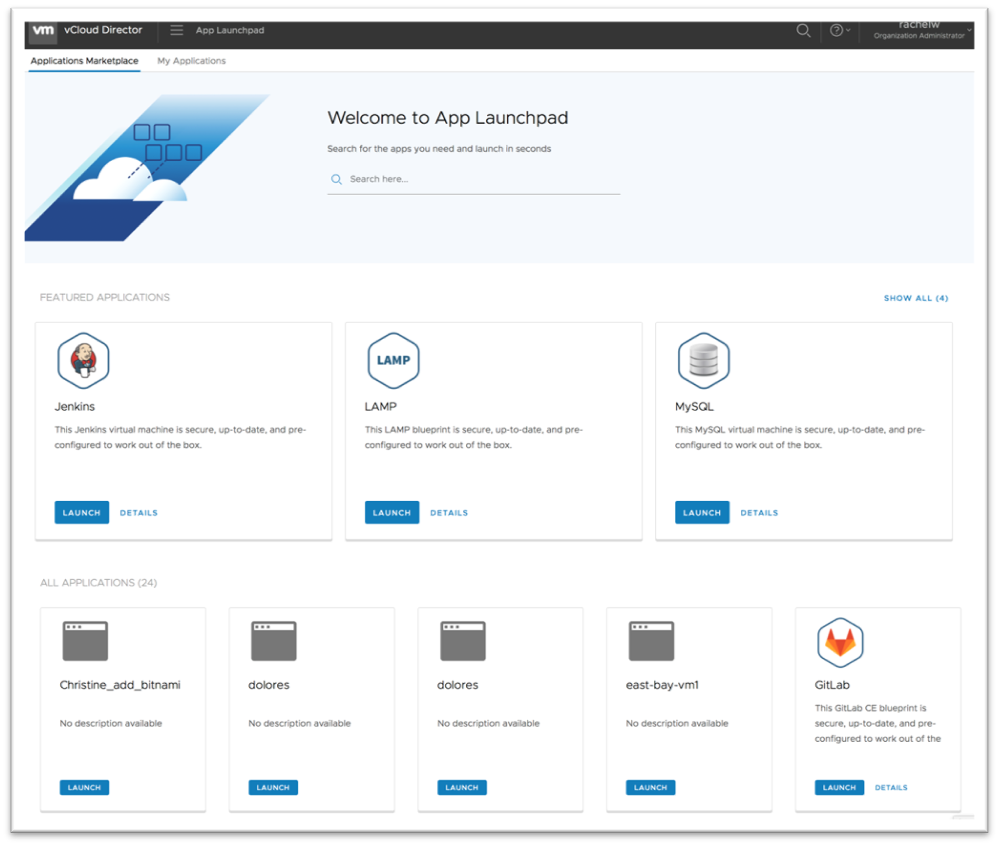Click the vCloud Director title text
999x846 pixels.
[x=103, y=30]
